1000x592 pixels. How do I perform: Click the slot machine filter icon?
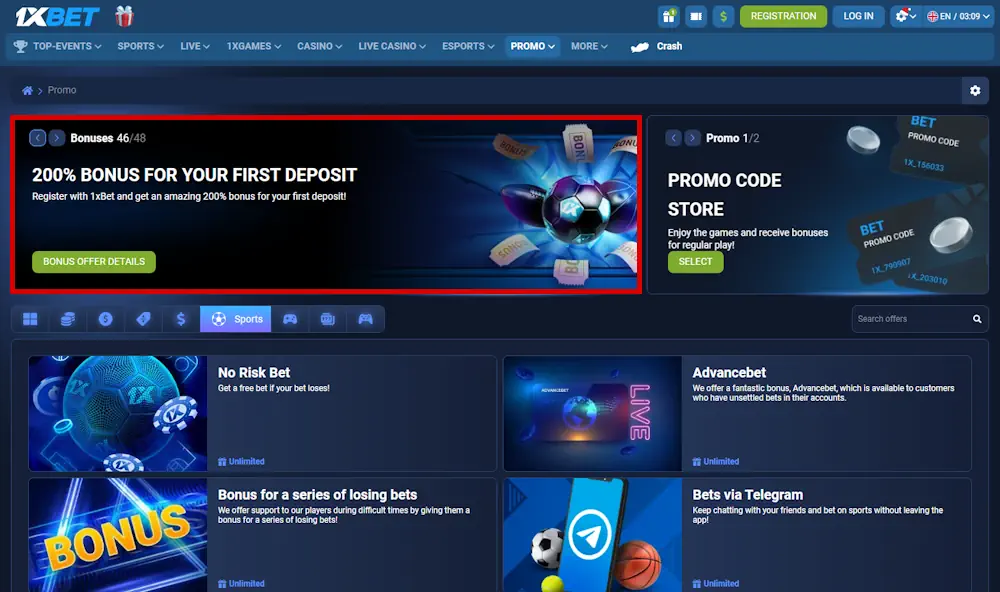click(x=327, y=318)
